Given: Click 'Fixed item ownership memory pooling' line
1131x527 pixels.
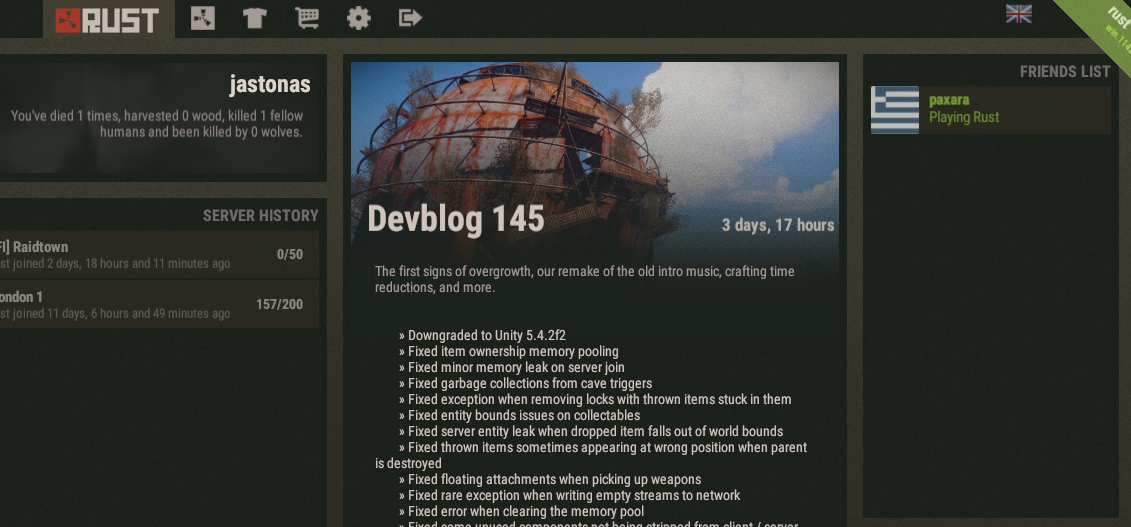Looking at the screenshot, I should click(x=509, y=351).
